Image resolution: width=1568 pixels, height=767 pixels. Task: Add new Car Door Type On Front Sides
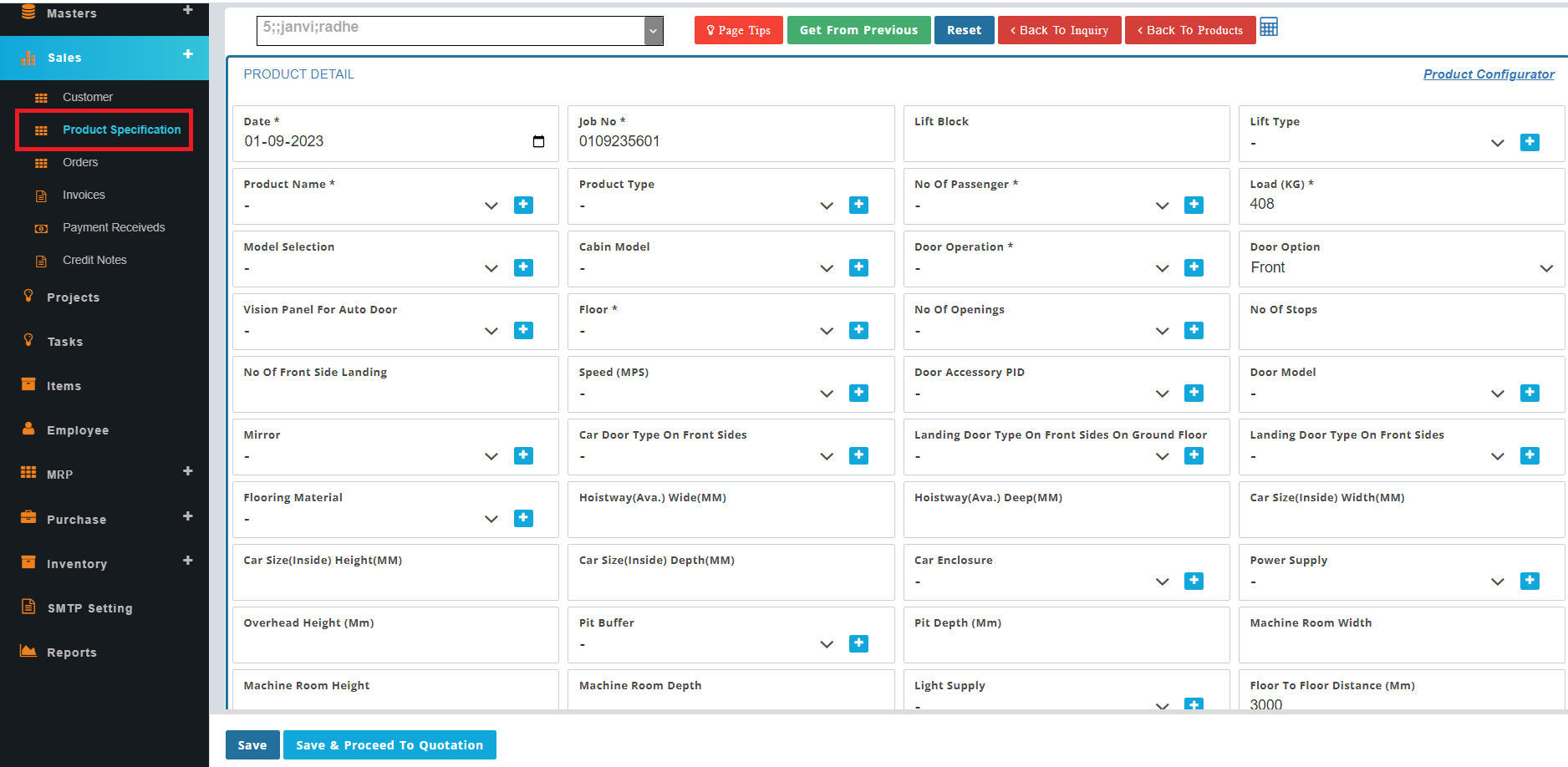click(858, 455)
